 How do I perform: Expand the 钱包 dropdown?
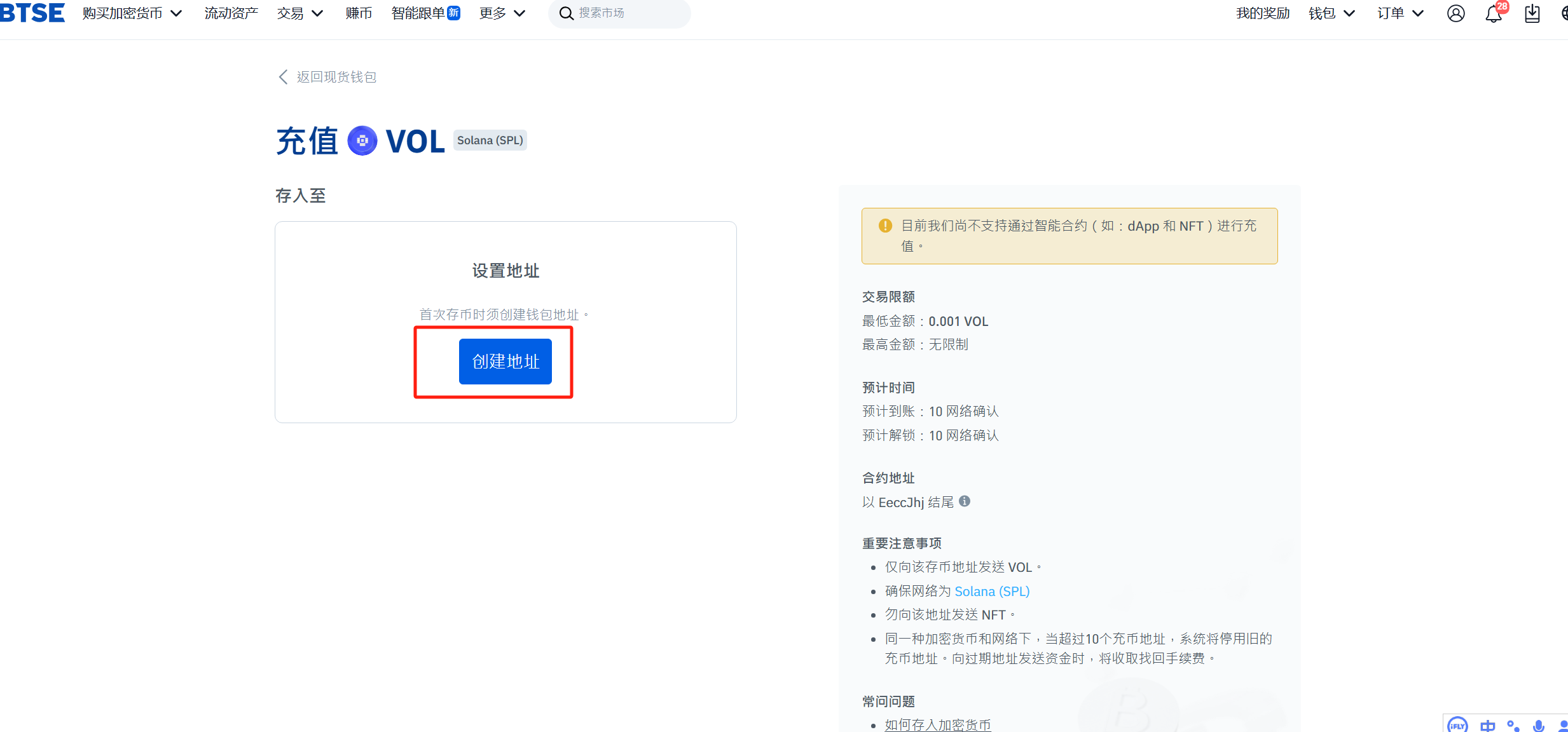(1331, 13)
